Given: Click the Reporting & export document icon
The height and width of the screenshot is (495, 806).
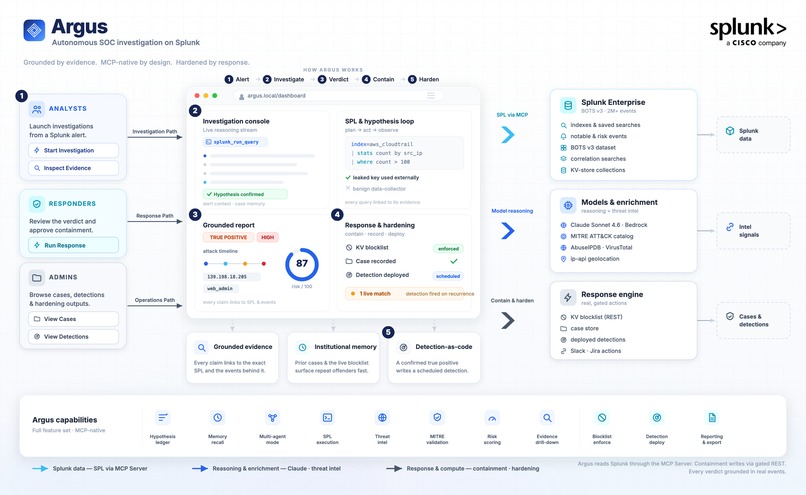Looking at the screenshot, I should coord(712,417).
